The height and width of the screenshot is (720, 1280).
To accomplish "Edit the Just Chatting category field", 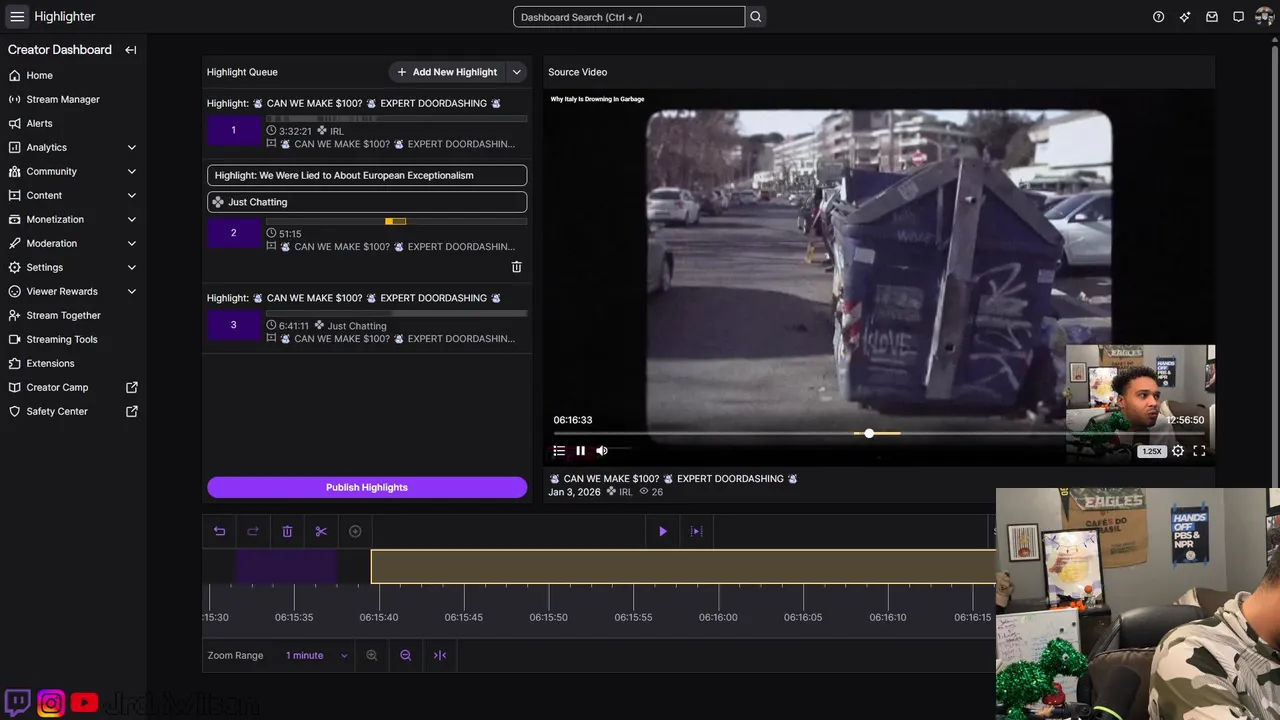I will click(x=367, y=202).
